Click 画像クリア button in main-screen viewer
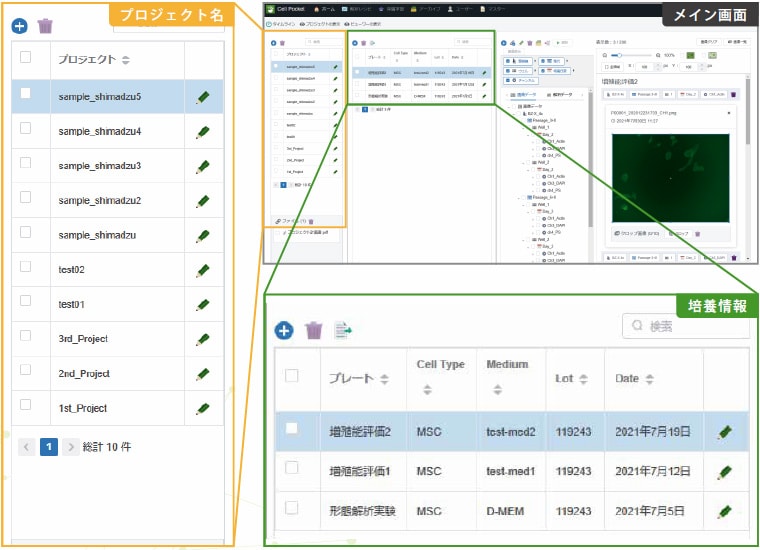 (709, 42)
